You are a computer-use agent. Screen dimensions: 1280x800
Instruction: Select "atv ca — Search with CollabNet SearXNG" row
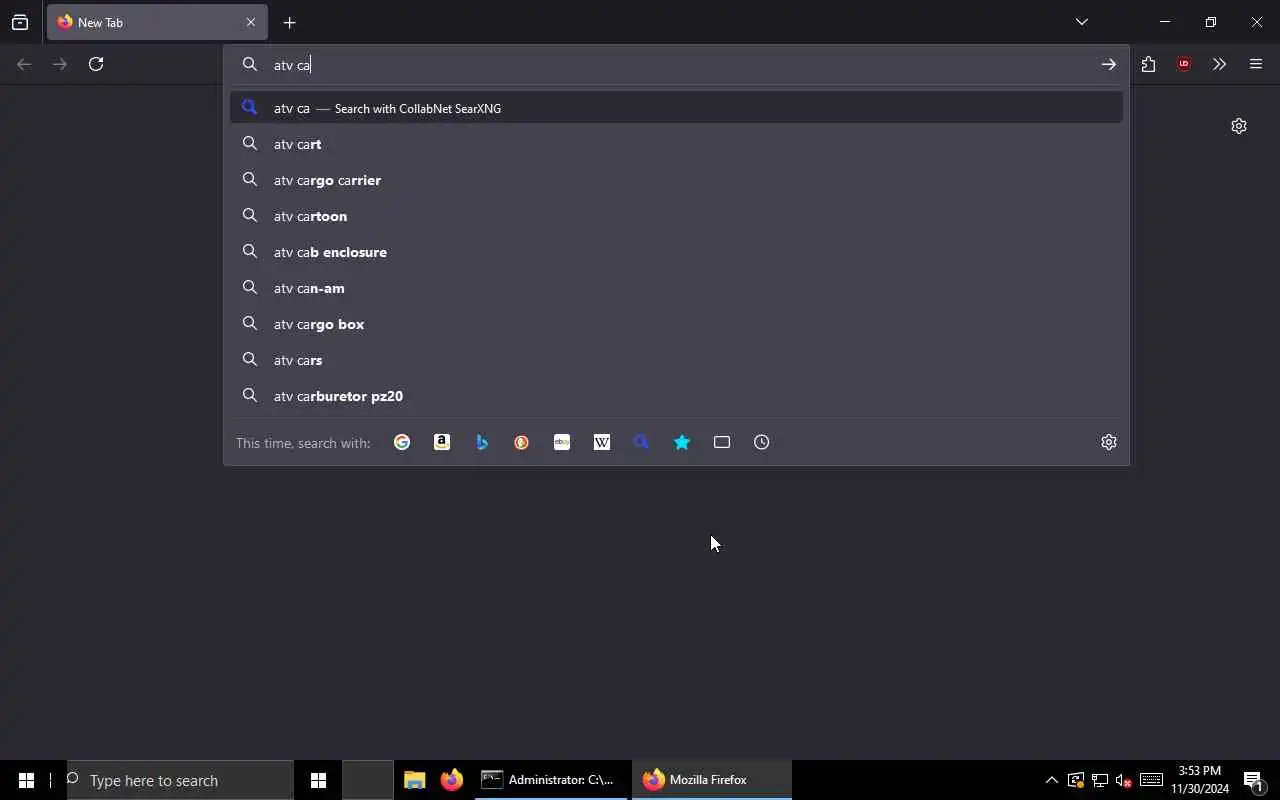click(676, 108)
